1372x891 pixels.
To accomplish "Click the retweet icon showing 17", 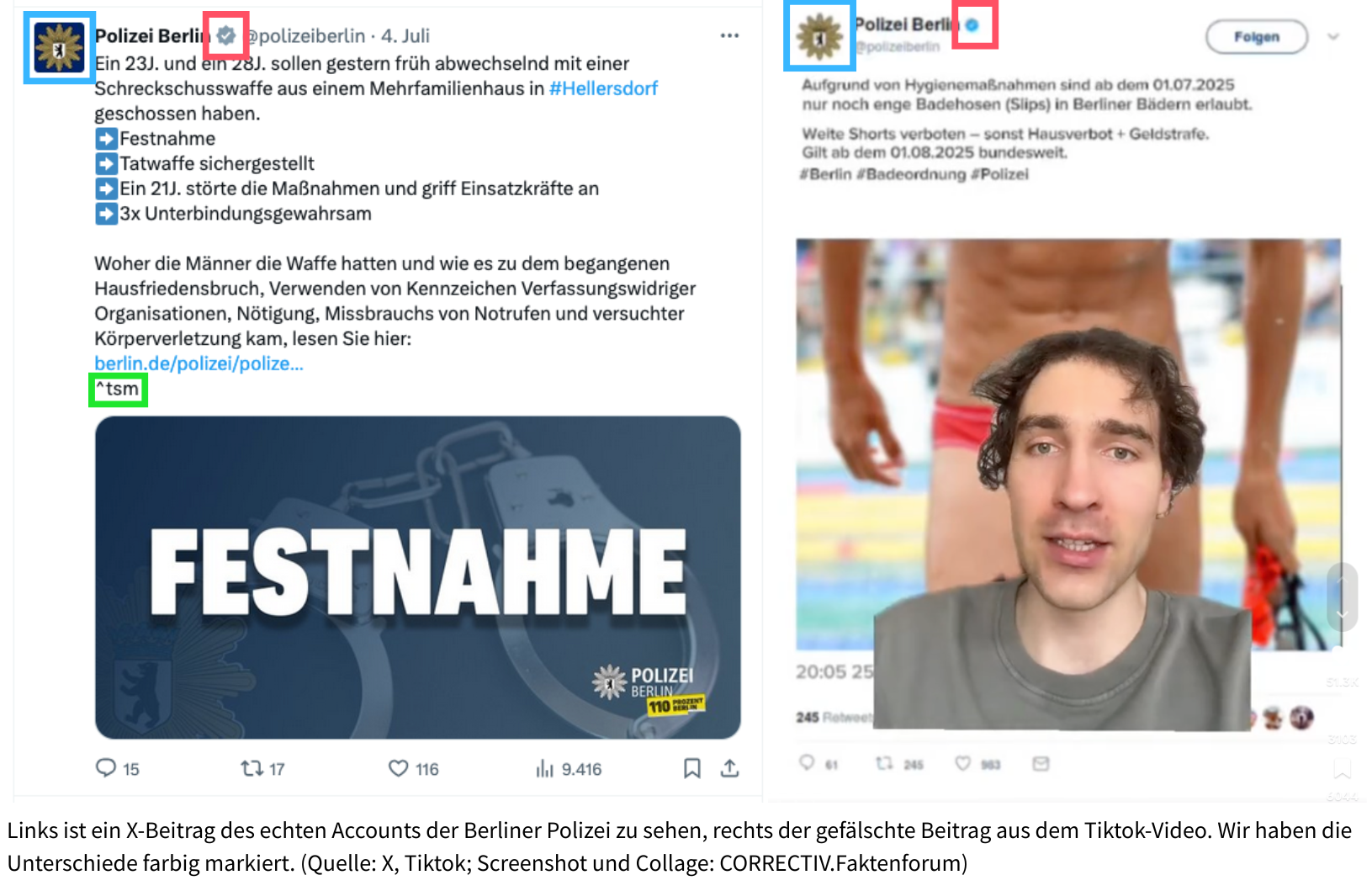I will 252,767.
